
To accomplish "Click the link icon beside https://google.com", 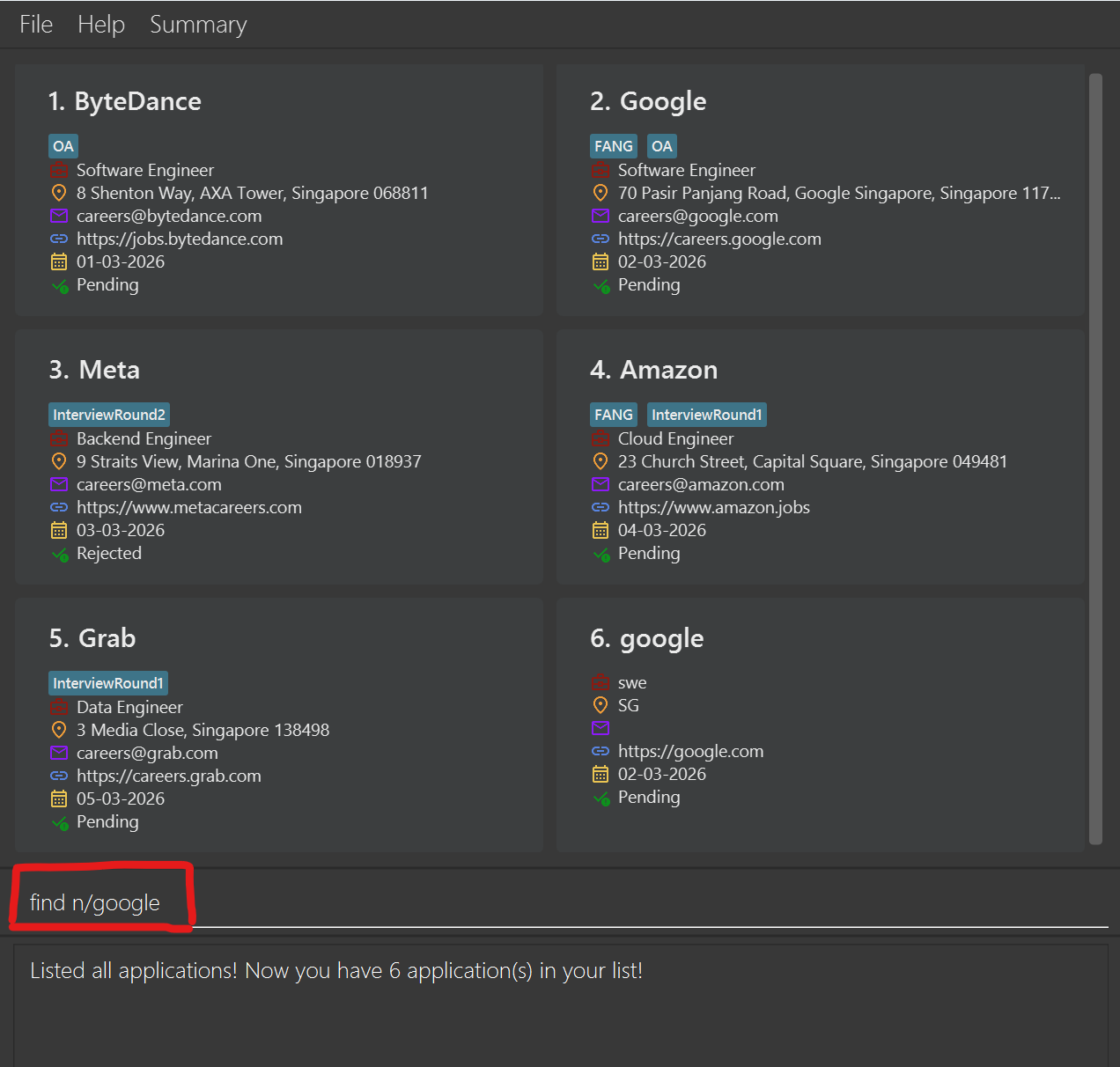I will click(601, 751).
